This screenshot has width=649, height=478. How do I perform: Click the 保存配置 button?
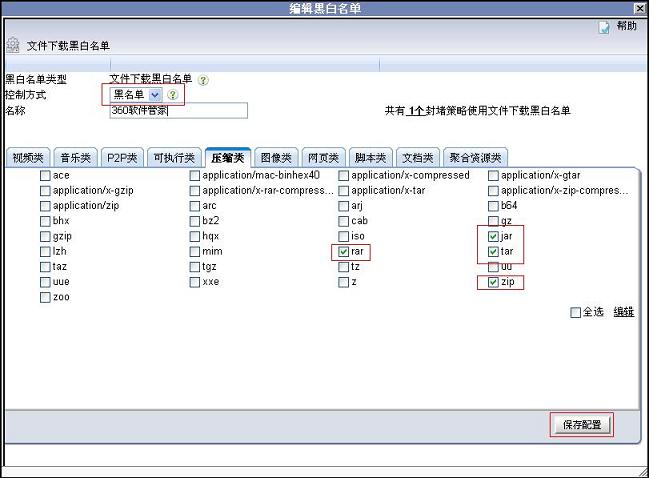click(x=581, y=424)
